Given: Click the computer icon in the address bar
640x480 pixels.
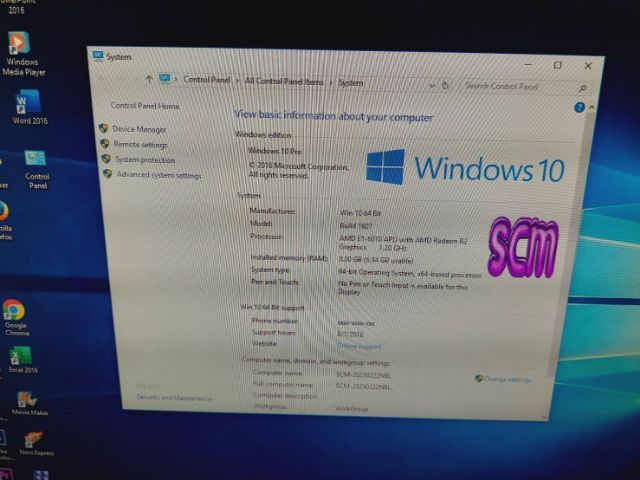Looking at the screenshot, I should point(164,78).
